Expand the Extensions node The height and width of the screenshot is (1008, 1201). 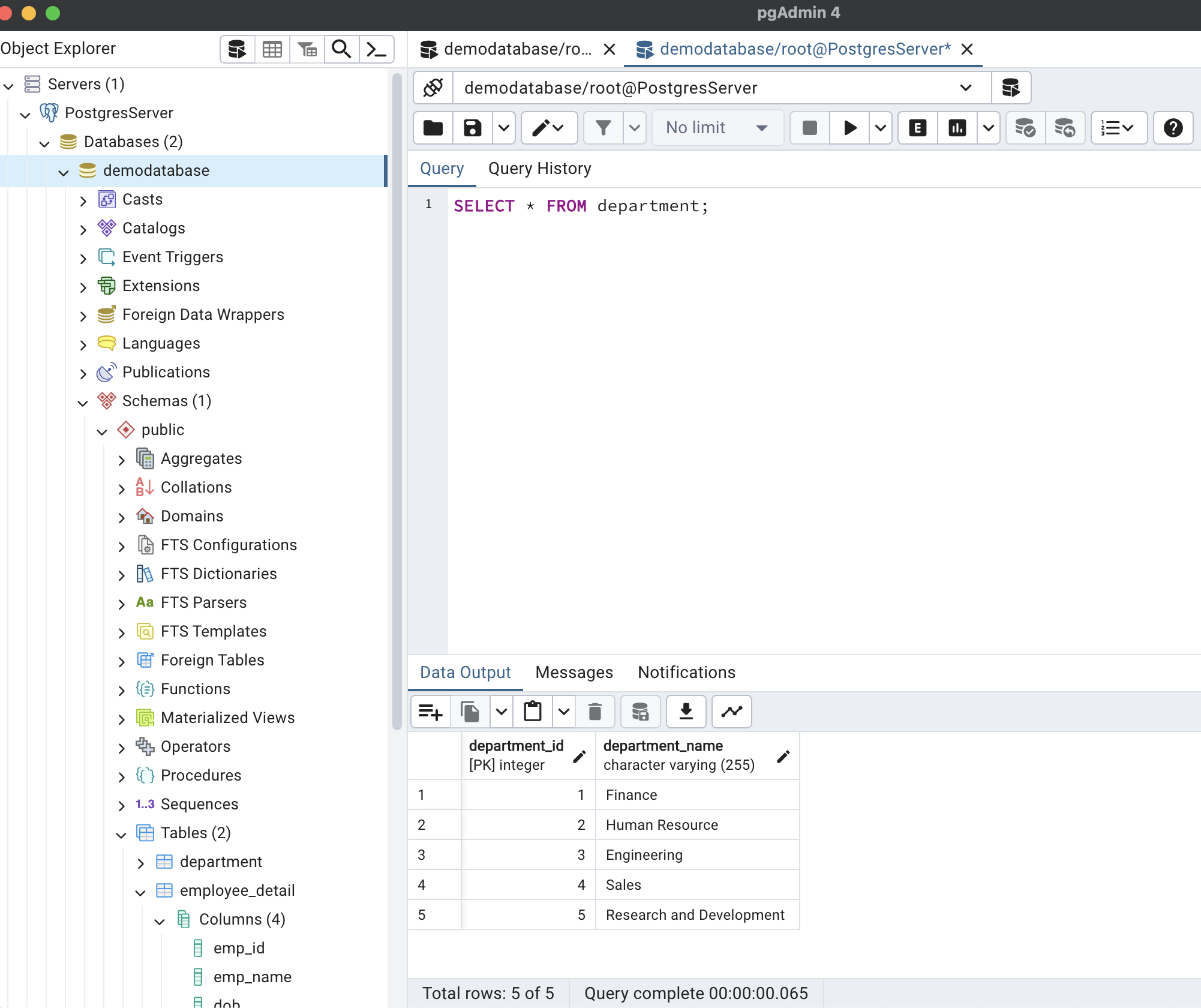[83, 287]
